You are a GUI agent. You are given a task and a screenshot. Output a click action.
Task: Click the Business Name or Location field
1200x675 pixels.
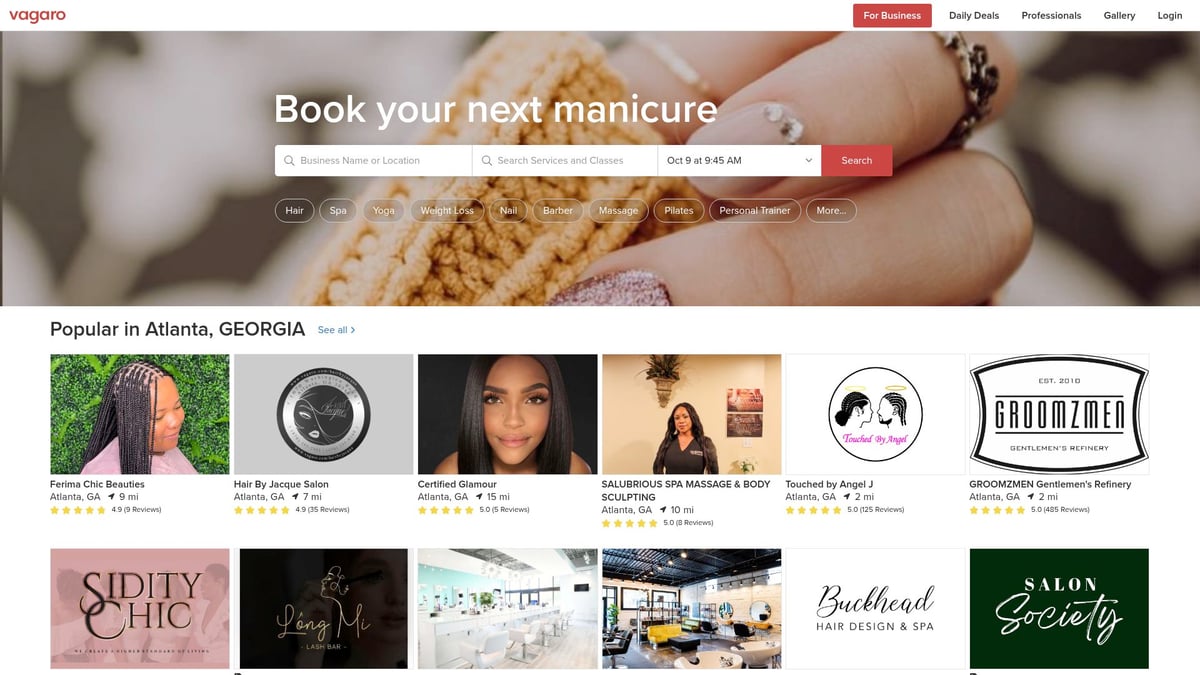(x=373, y=160)
